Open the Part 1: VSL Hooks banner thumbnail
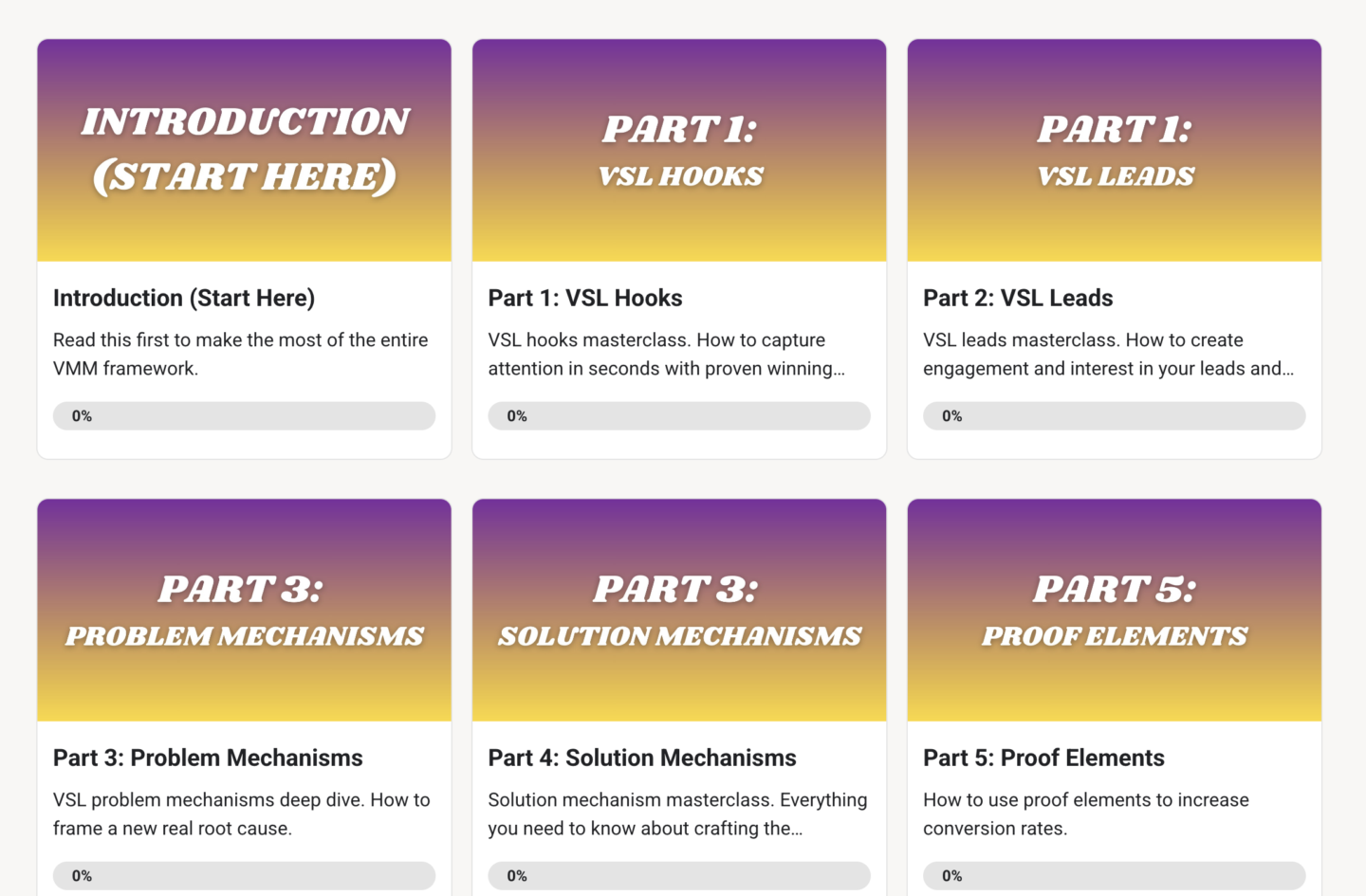Image resolution: width=1366 pixels, height=896 pixels. [x=679, y=150]
